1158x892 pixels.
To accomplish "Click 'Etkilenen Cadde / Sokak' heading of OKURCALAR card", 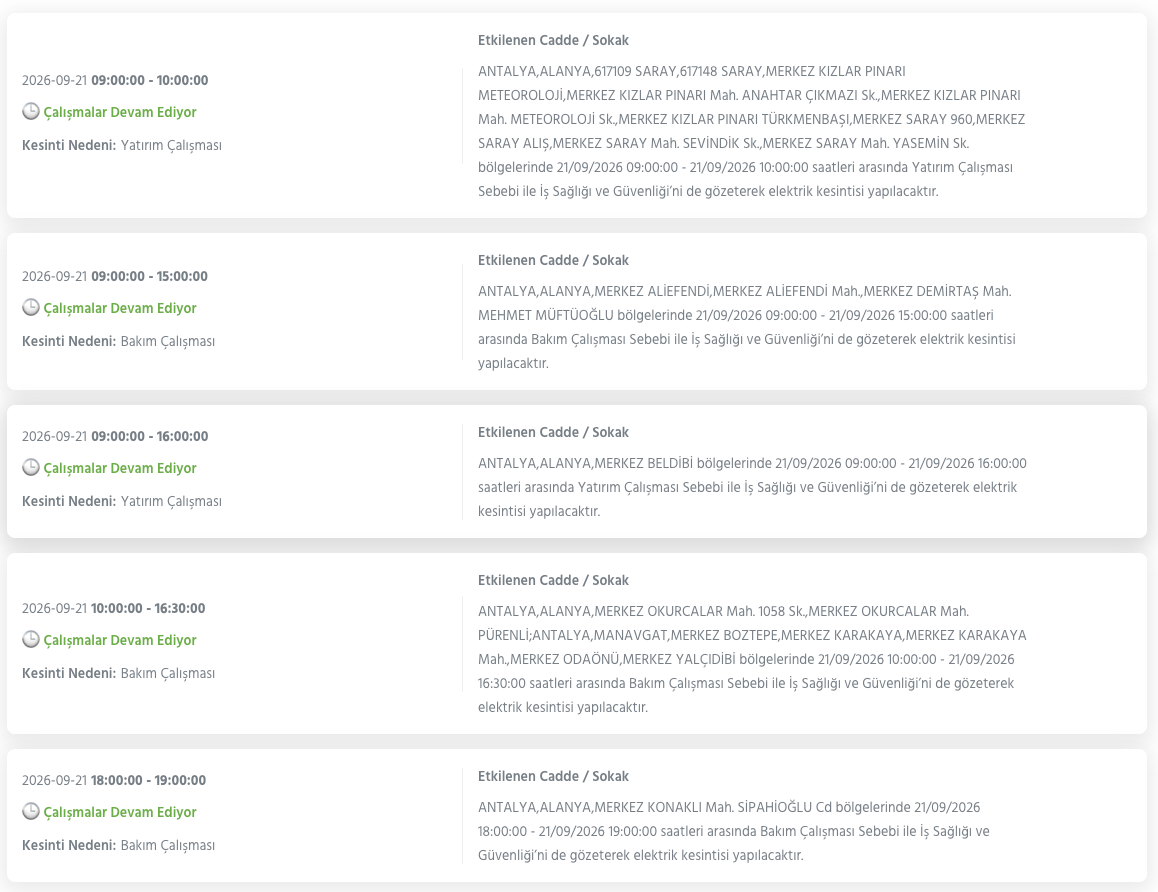I will pyautogui.click(x=553, y=580).
